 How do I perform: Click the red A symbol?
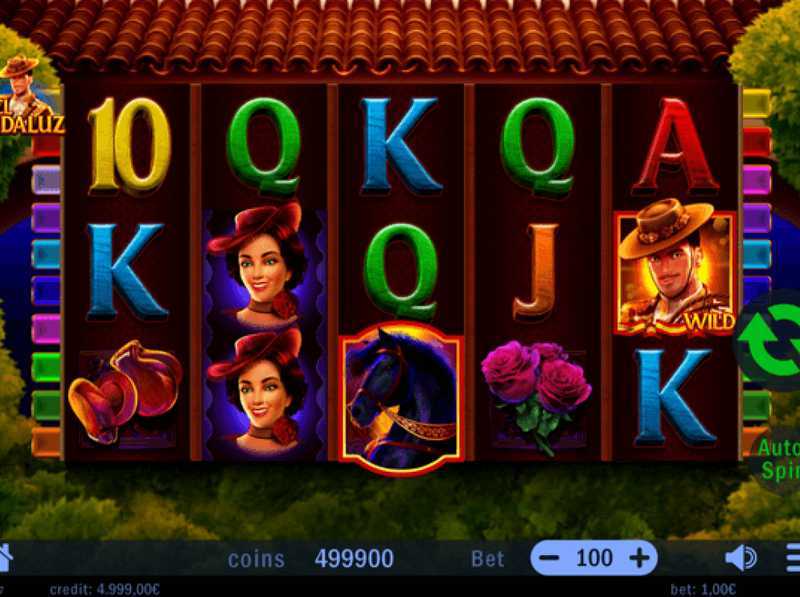point(674,146)
